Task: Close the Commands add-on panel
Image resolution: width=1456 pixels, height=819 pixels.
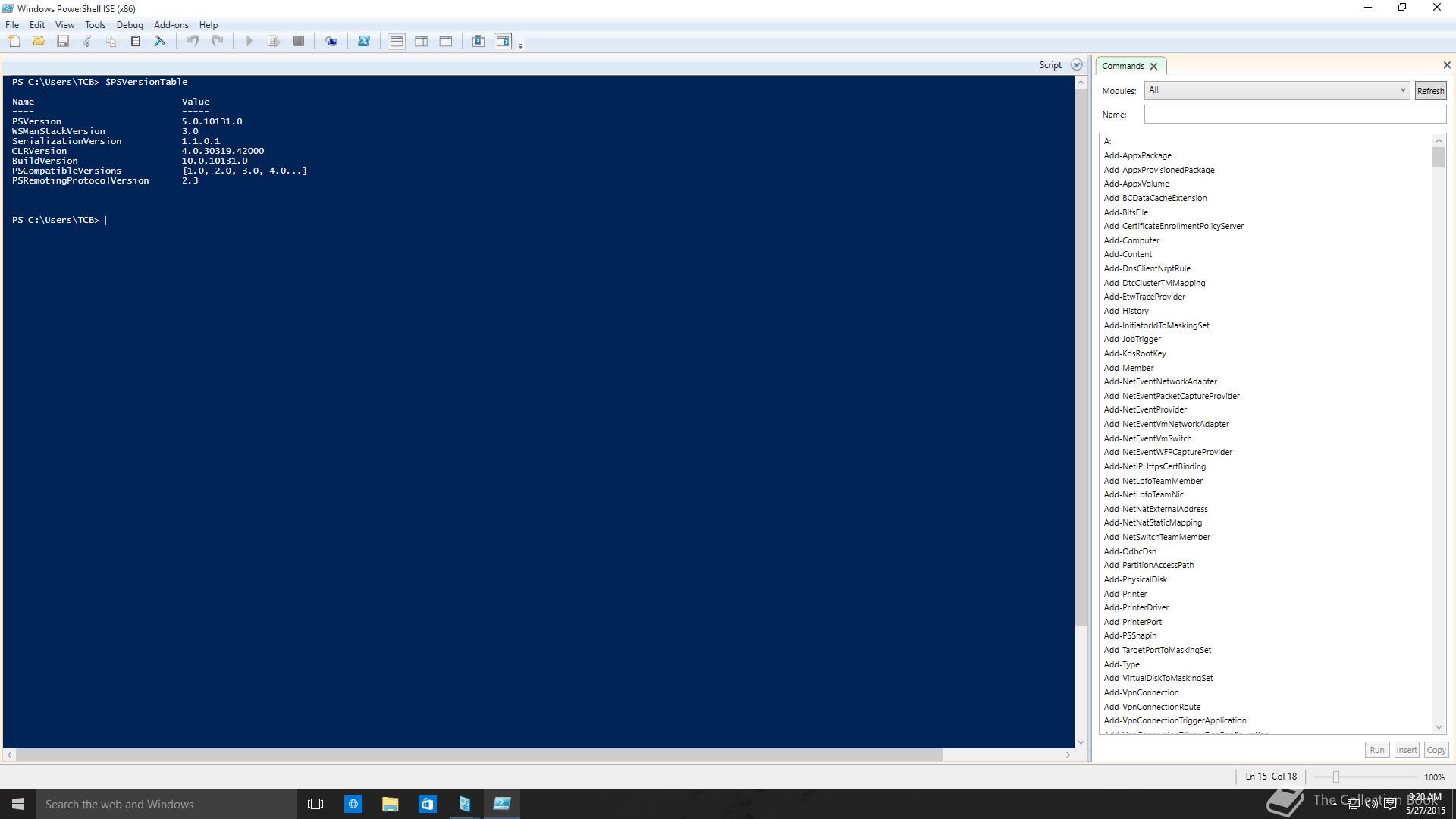Action: [x=1446, y=65]
